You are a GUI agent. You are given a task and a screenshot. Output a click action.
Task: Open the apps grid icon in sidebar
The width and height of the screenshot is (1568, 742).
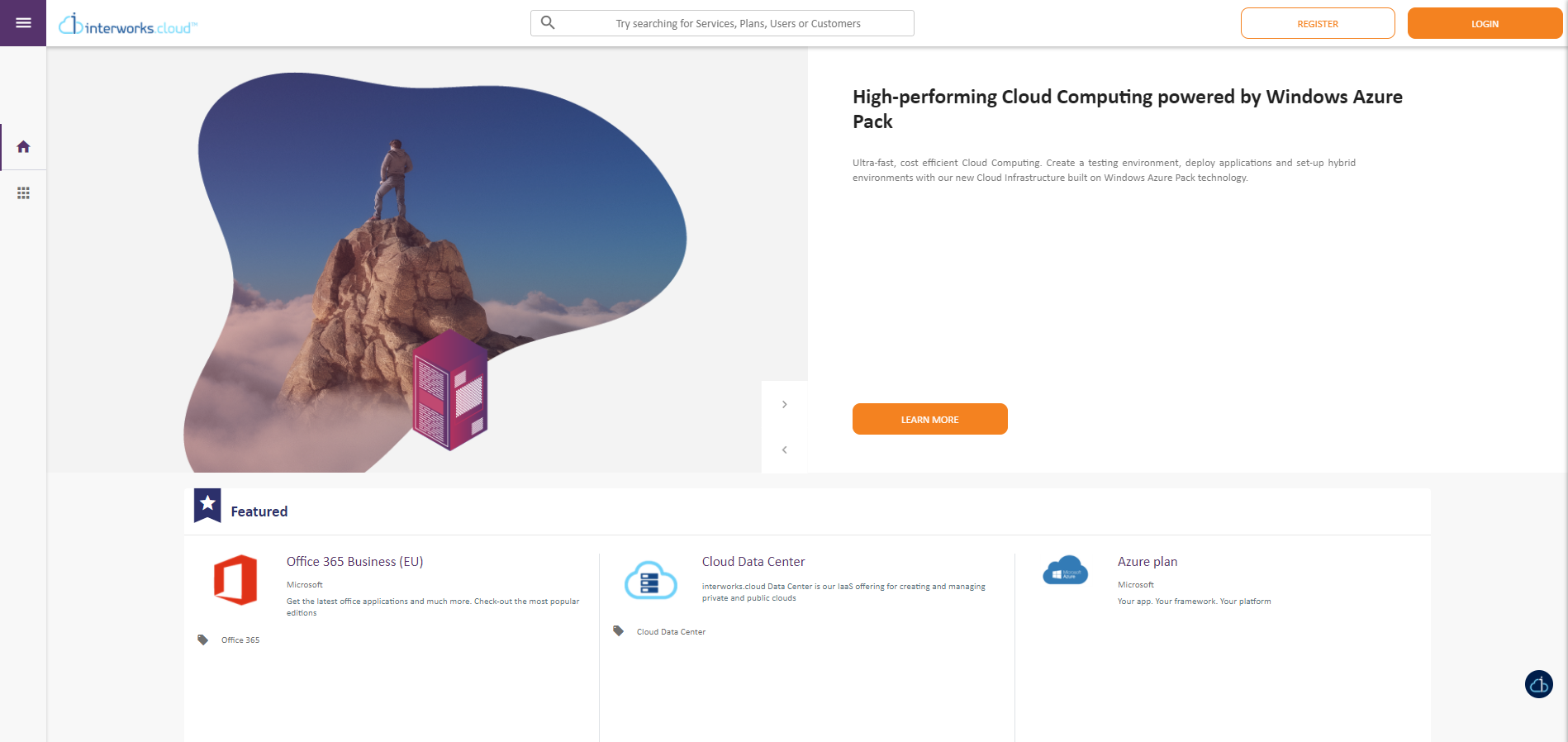point(23,193)
